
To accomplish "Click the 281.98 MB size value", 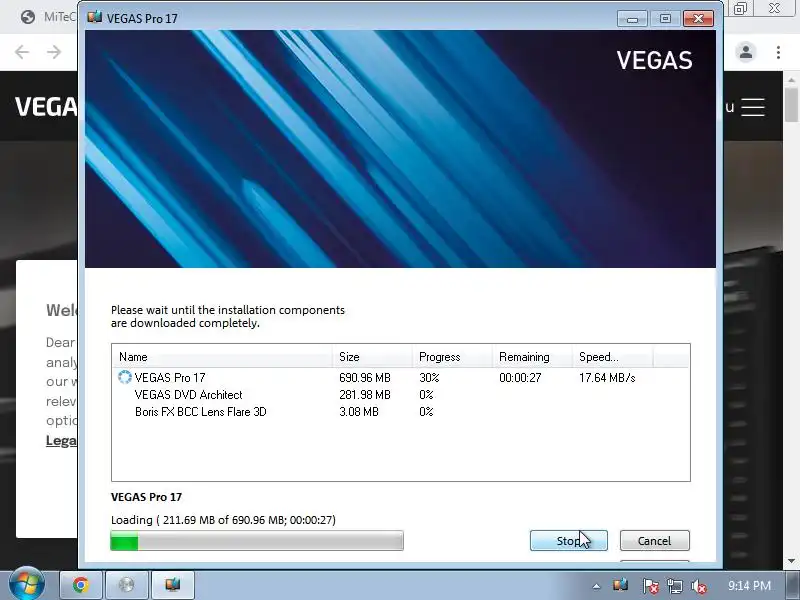I will point(365,394).
